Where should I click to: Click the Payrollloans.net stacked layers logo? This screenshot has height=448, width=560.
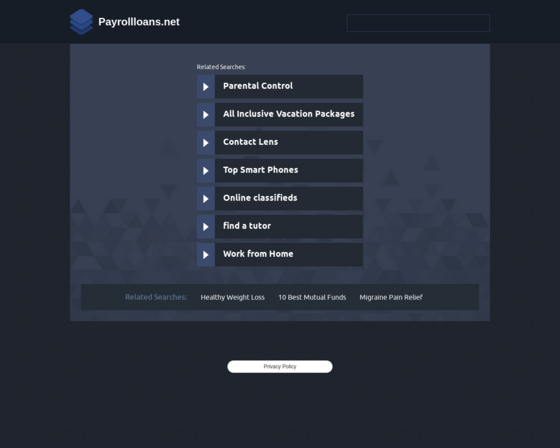click(81, 22)
